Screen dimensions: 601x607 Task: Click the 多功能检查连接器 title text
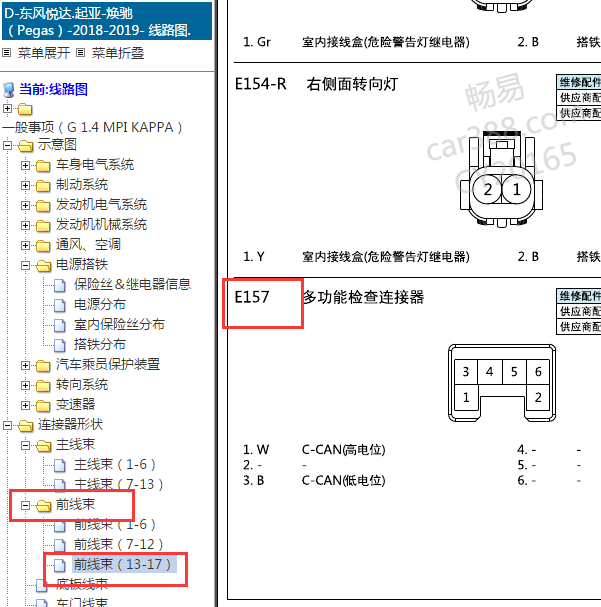pos(363,297)
